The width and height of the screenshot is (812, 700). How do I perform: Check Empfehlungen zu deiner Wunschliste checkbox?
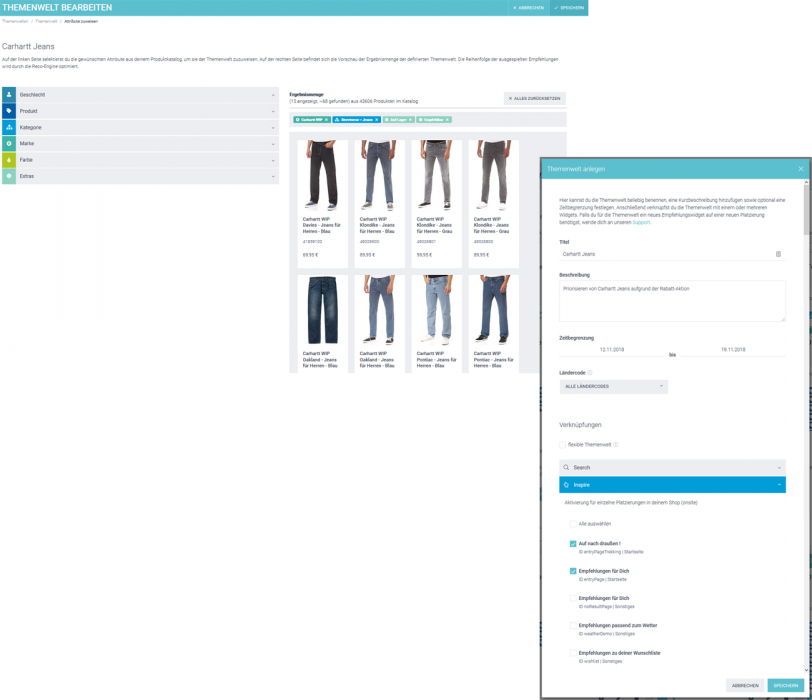(x=573, y=653)
